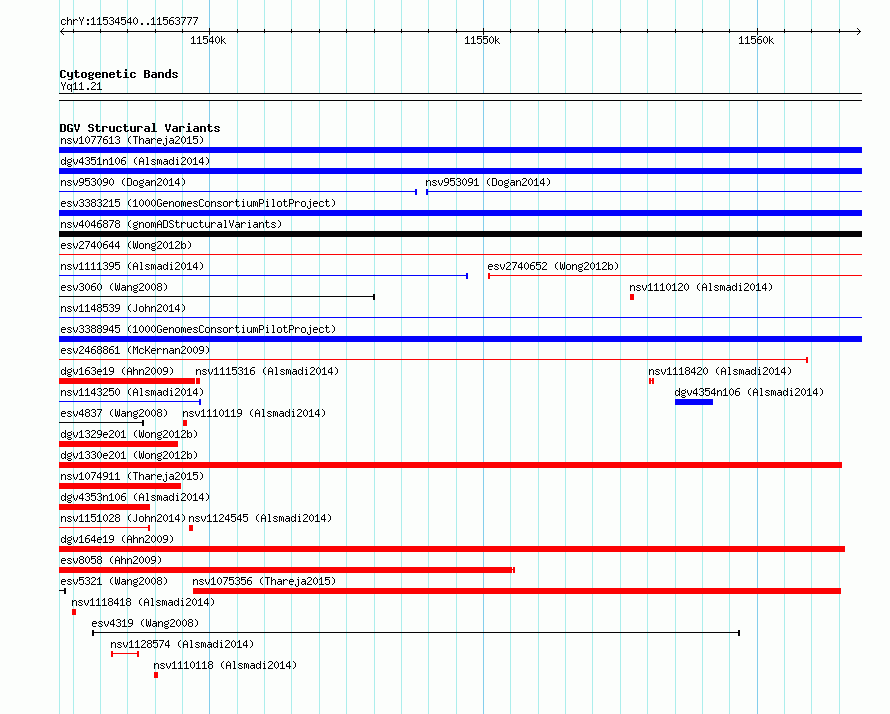Image resolution: width=890 pixels, height=714 pixels.
Task: Click the red nsv1115316 variant marker
Action: (x=198, y=381)
